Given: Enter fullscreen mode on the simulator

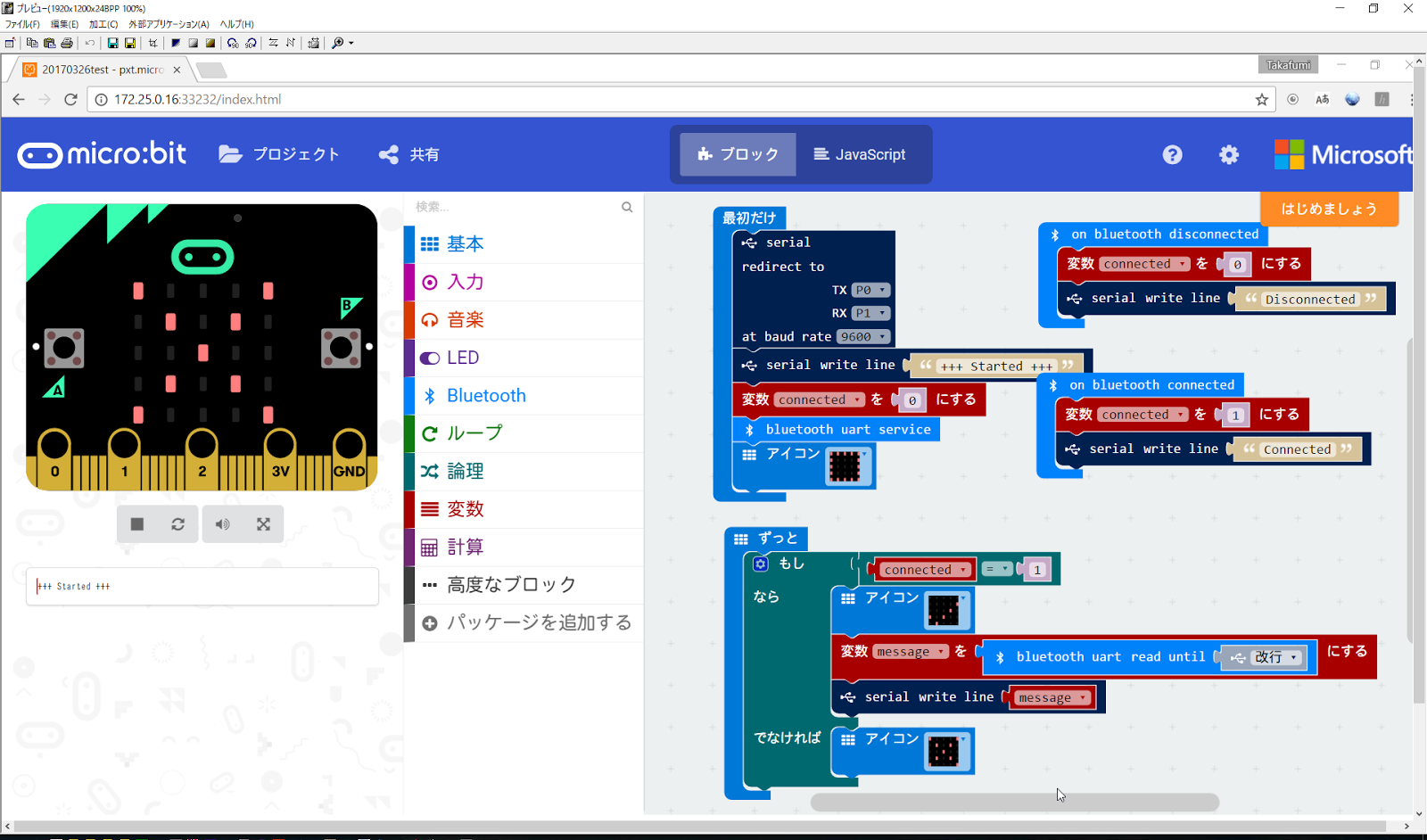Looking at the screenshot, I should pos(262,524).
